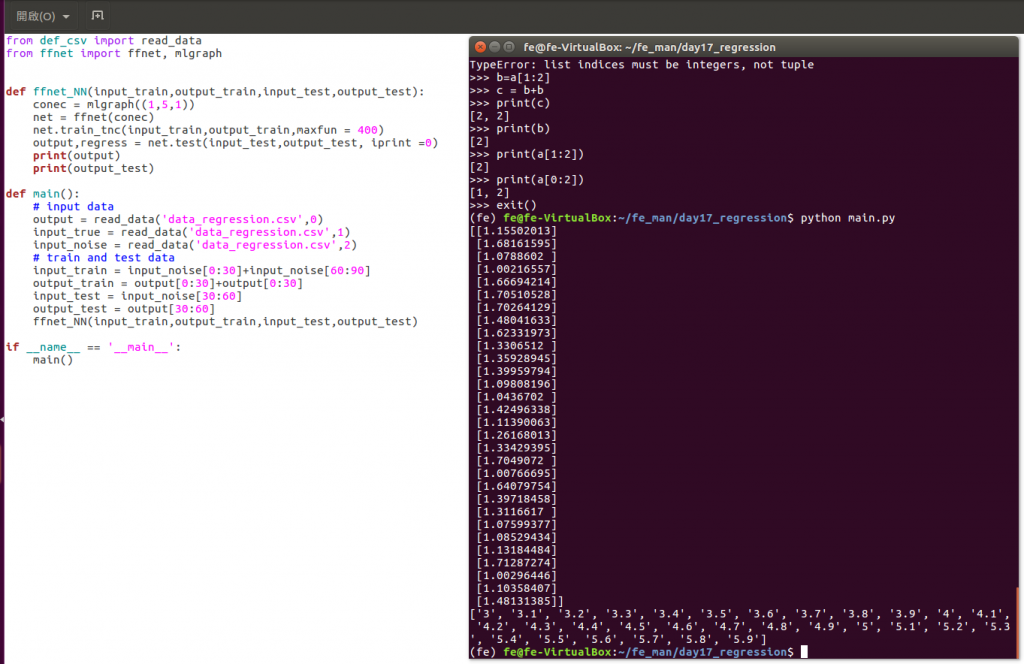Click the 'TypeError: list indices must be integers' message
This screenshot has height=664, width=1024.
coord(642,65)
